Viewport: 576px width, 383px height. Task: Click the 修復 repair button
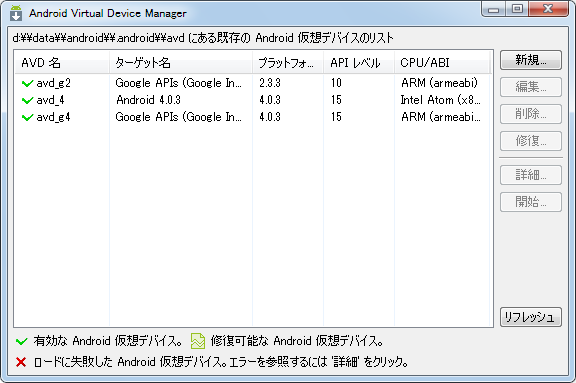(x=530, y=141)
